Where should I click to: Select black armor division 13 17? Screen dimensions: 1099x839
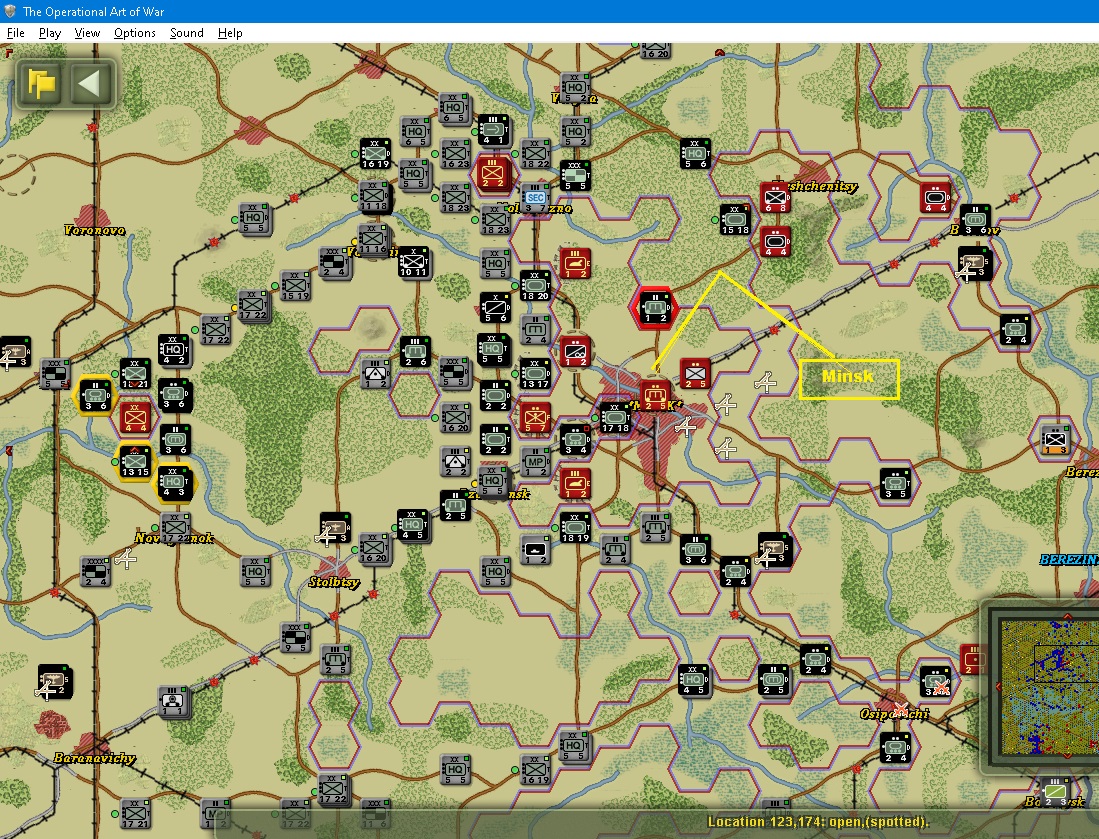click(x=535, y=374)
